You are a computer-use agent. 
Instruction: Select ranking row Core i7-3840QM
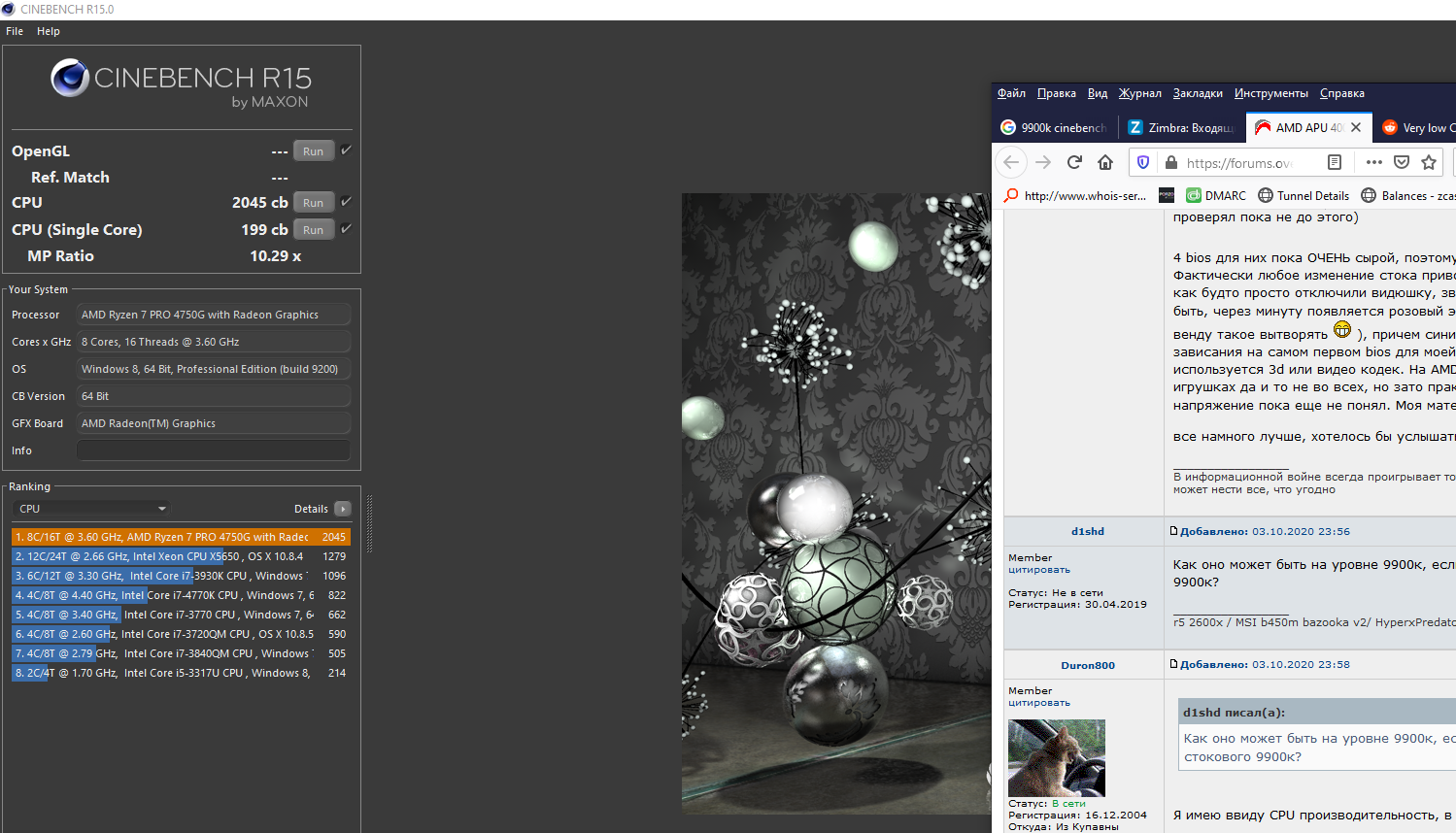(181, 653)
